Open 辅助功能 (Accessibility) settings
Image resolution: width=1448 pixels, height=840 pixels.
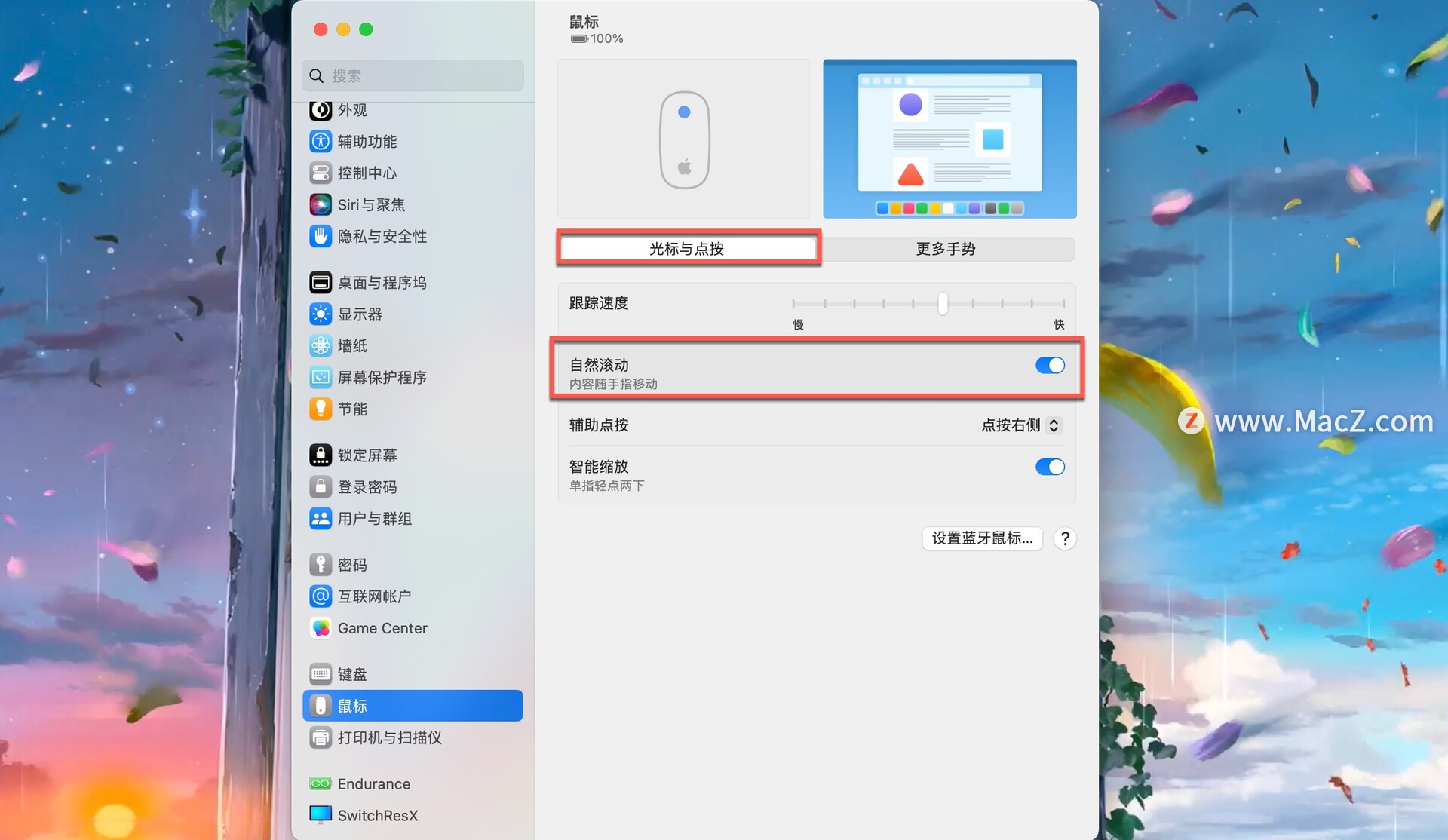pos(321,141)
